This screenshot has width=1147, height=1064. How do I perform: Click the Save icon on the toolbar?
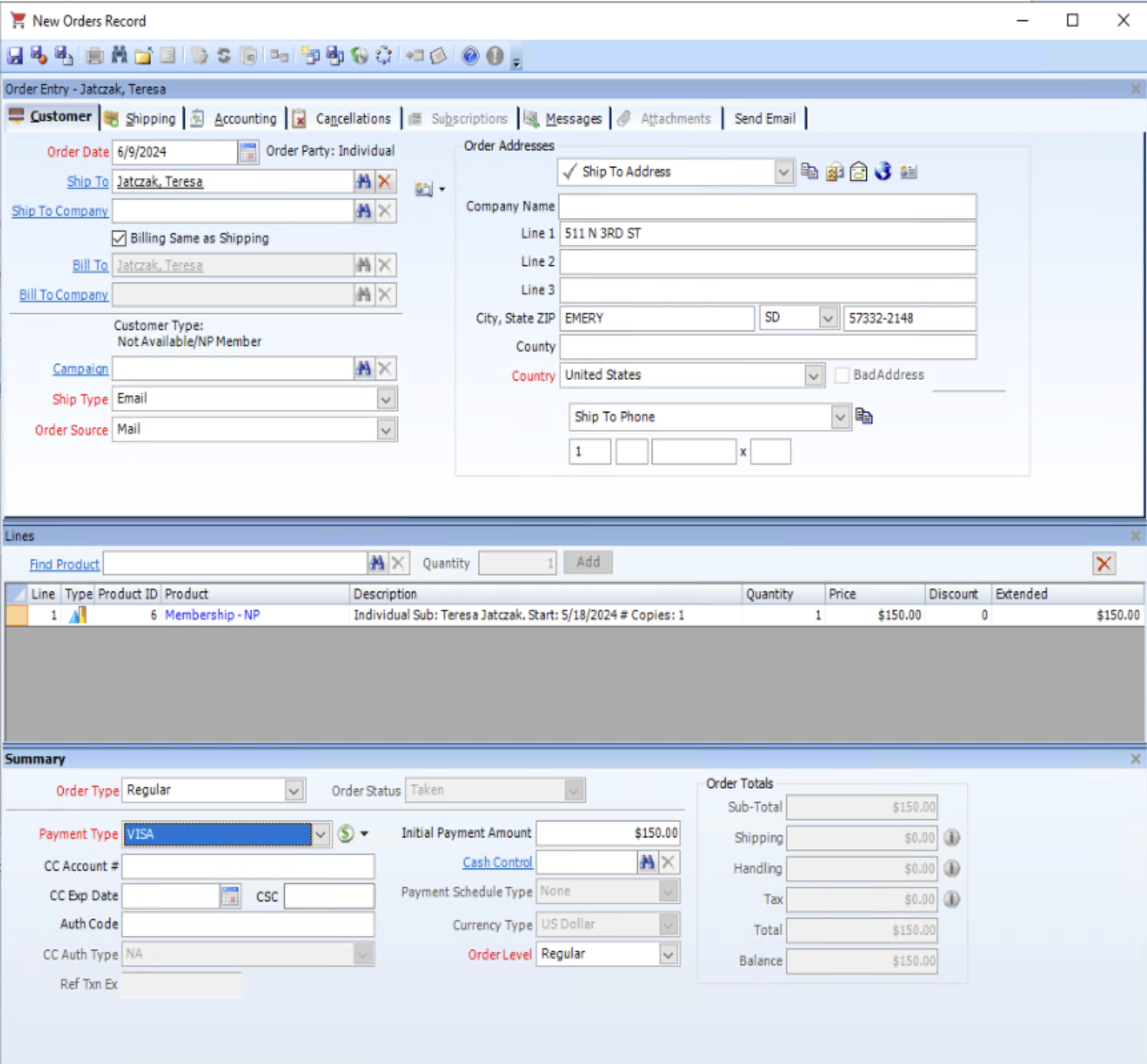[x=15, y=56]
